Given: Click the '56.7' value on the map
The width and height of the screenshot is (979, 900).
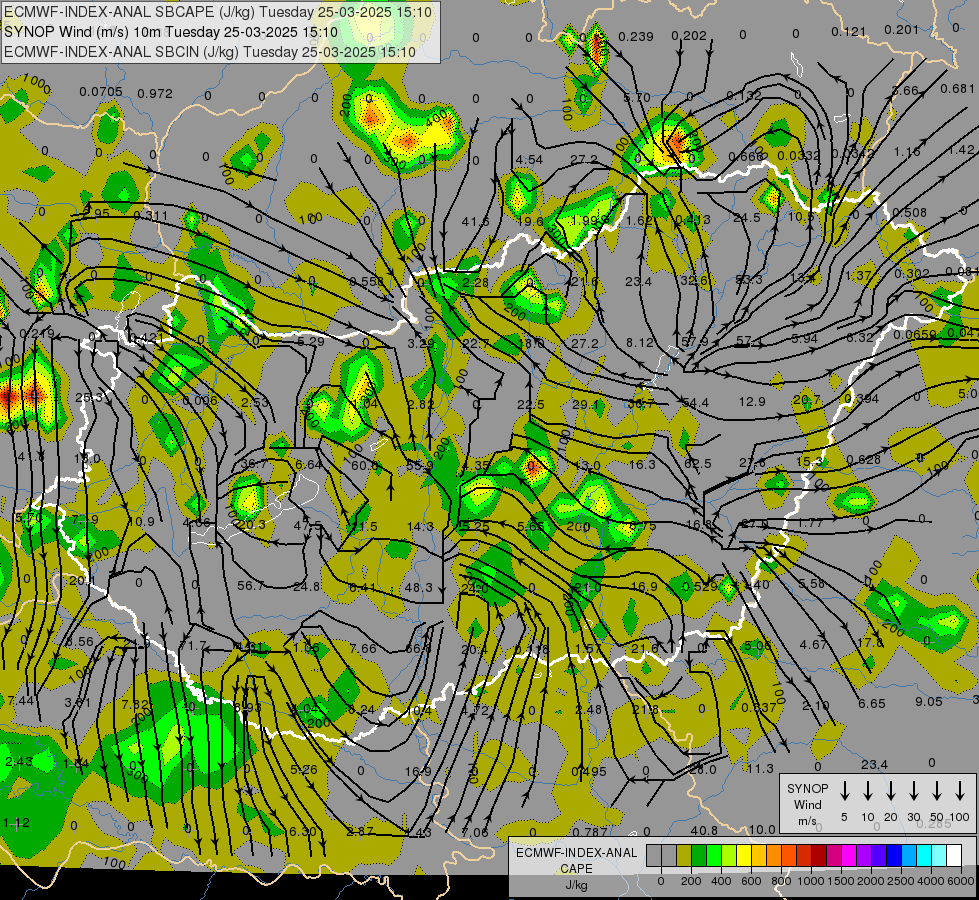Looking at the screenshot, I should (251, 585).
